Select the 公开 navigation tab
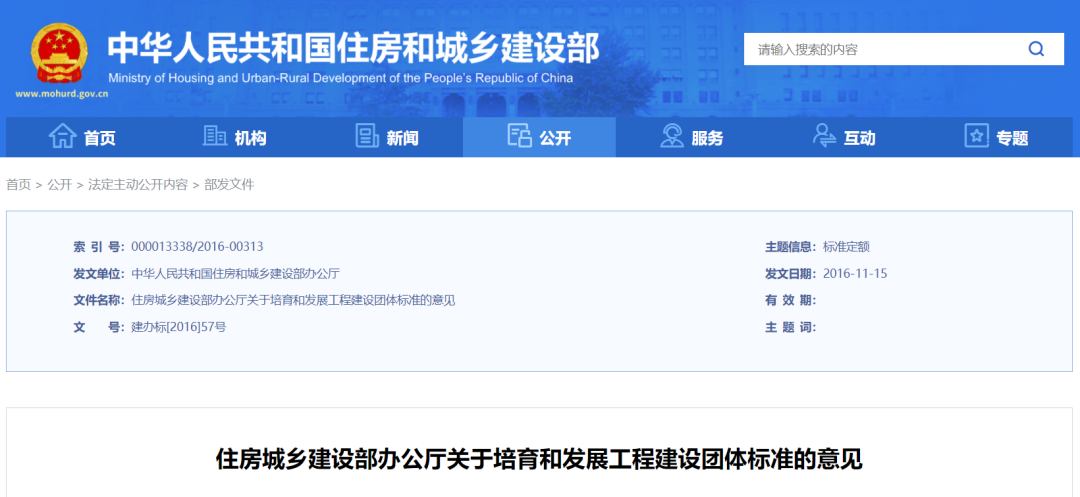Image resolution: width=1080 pixels, height=497 pixels. pyautogui.click(x=539, y=137)
